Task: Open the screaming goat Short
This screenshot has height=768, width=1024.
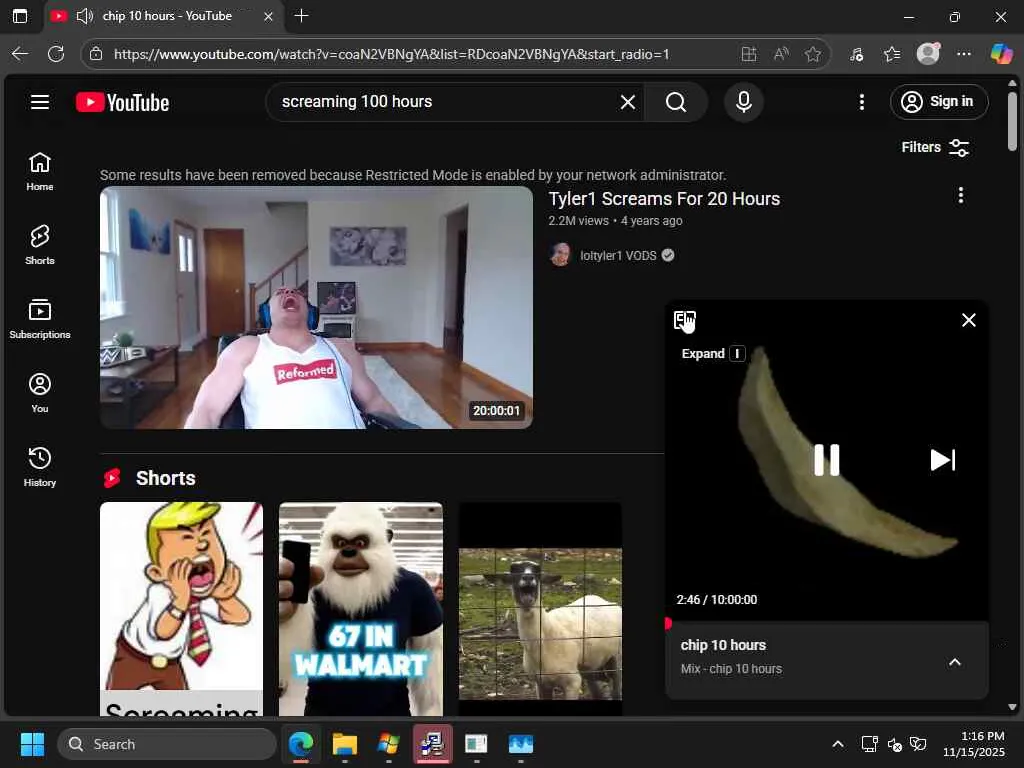Action: click(540, 609)
